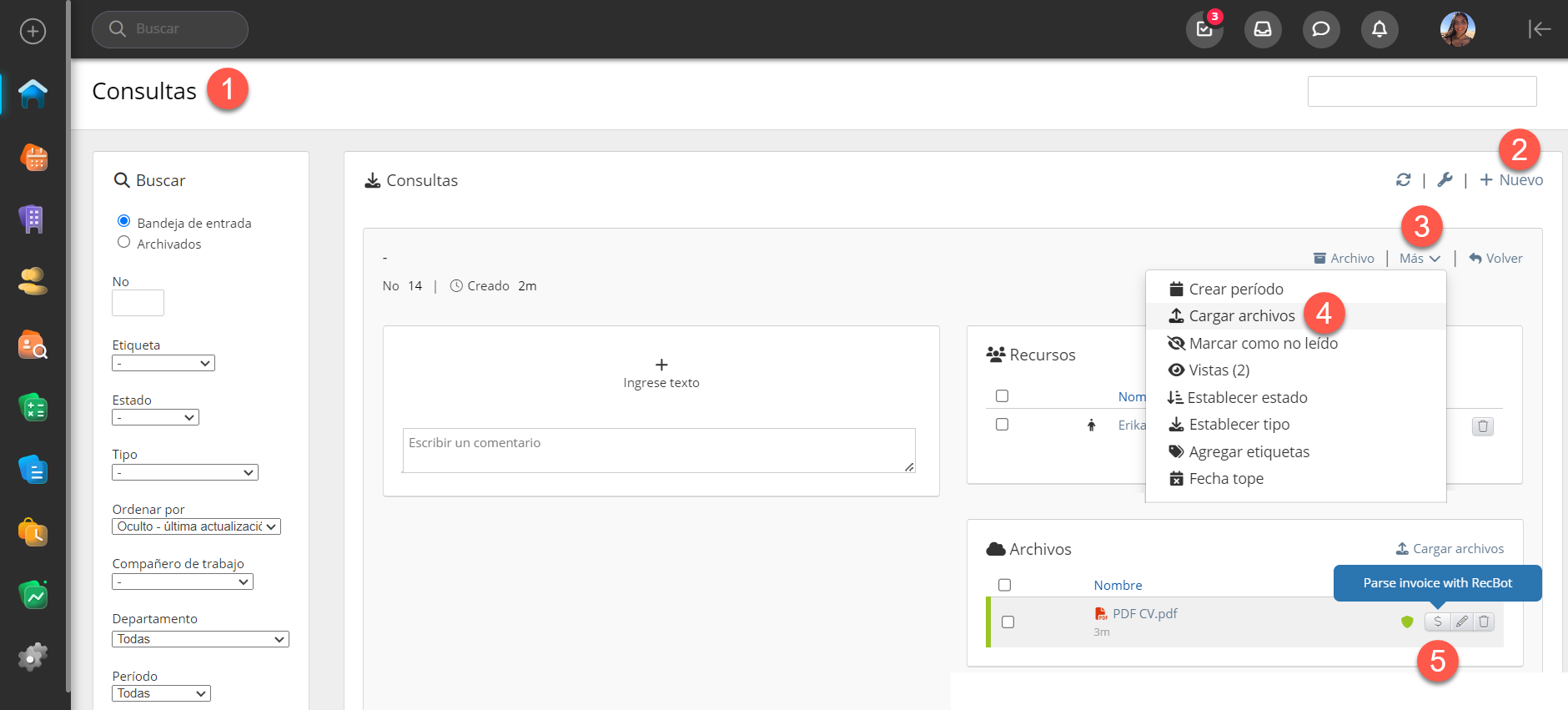
Task: Click the Volver link
Action: pos(1495,259)
